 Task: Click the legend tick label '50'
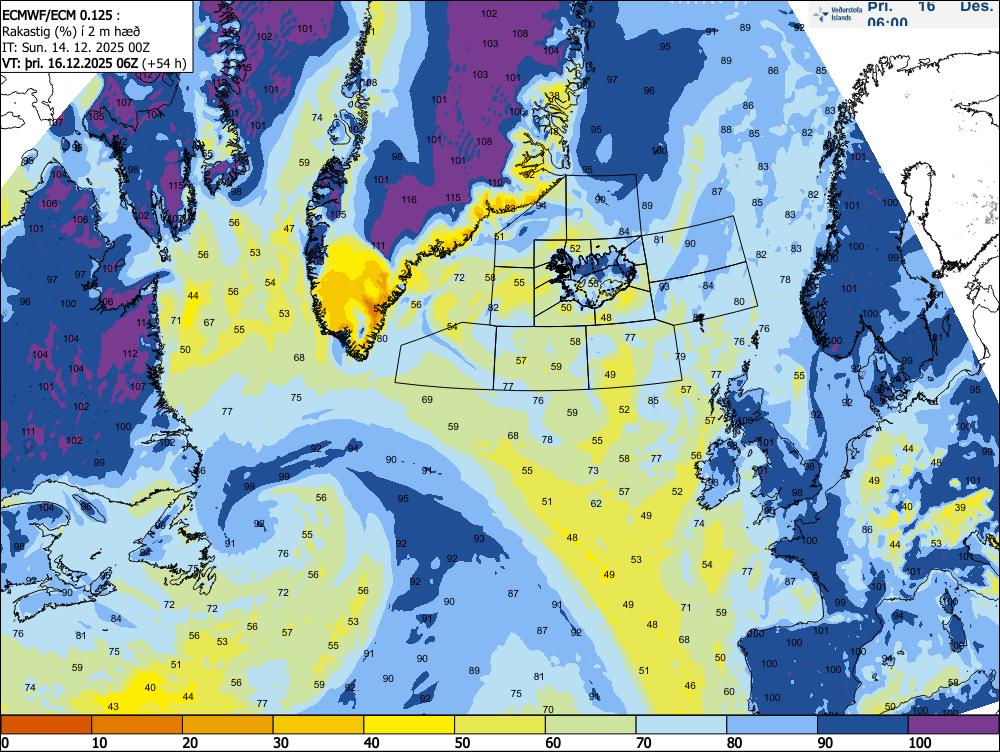click(462, 742)
